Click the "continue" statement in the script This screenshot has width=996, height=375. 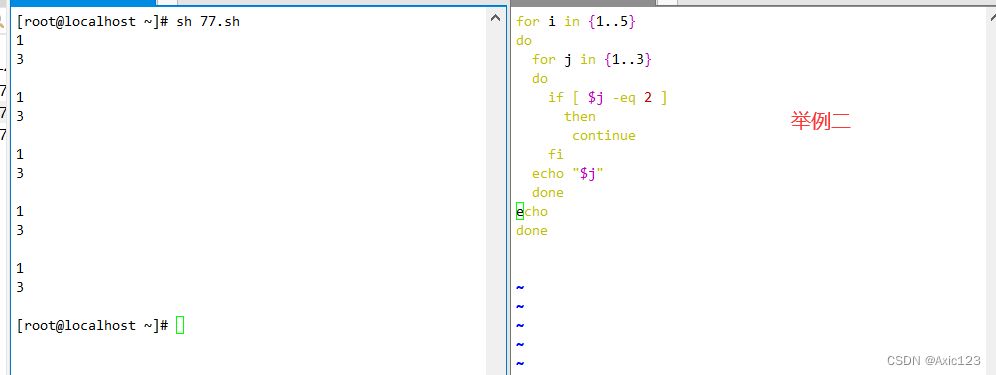603,135
